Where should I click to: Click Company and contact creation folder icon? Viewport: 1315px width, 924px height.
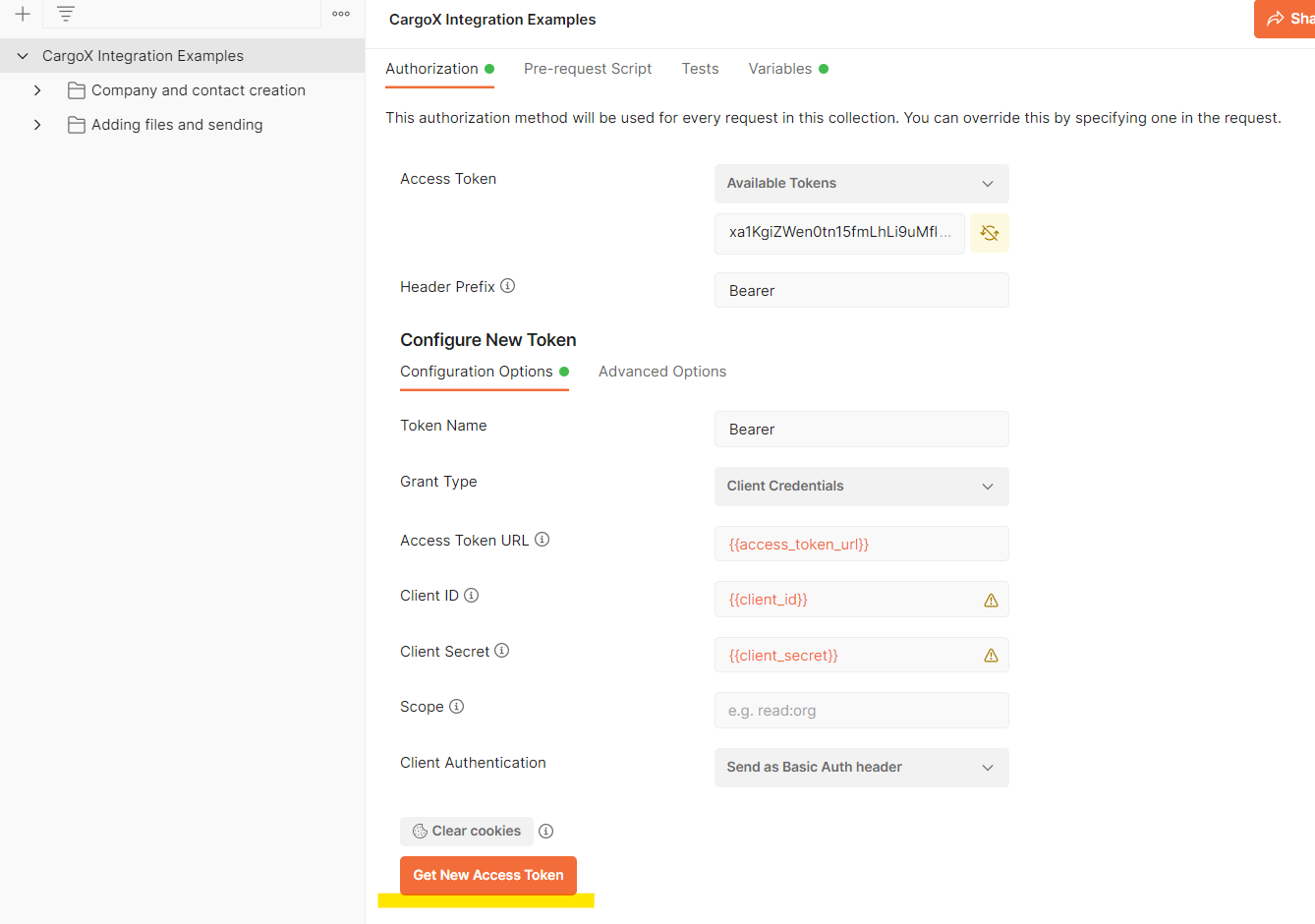coord(76,90)
